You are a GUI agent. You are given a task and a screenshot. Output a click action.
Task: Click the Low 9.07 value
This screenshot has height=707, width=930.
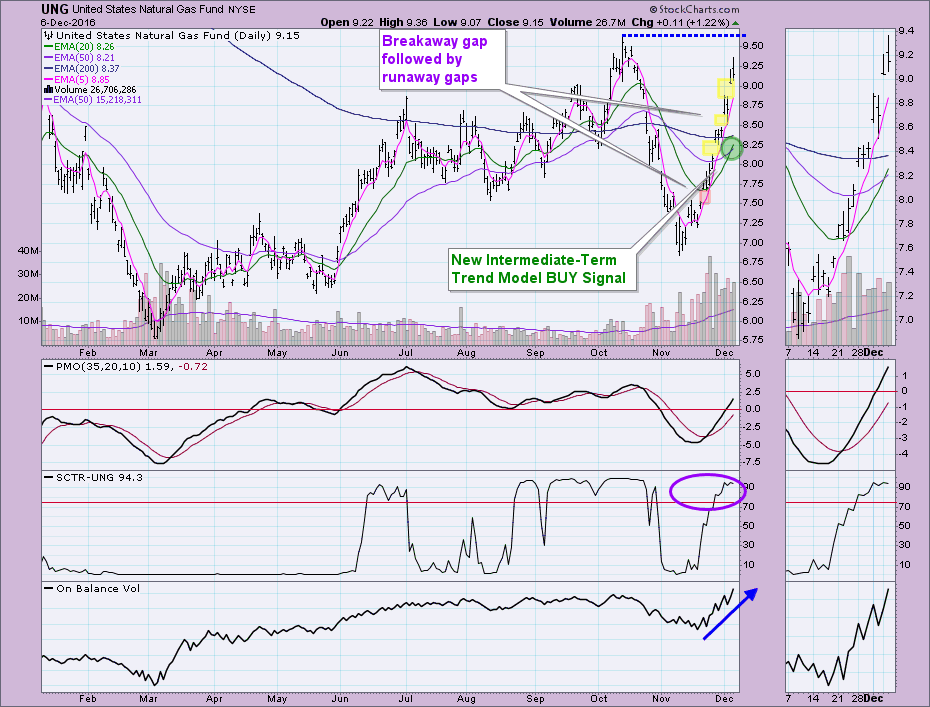[x=458, y=23]
